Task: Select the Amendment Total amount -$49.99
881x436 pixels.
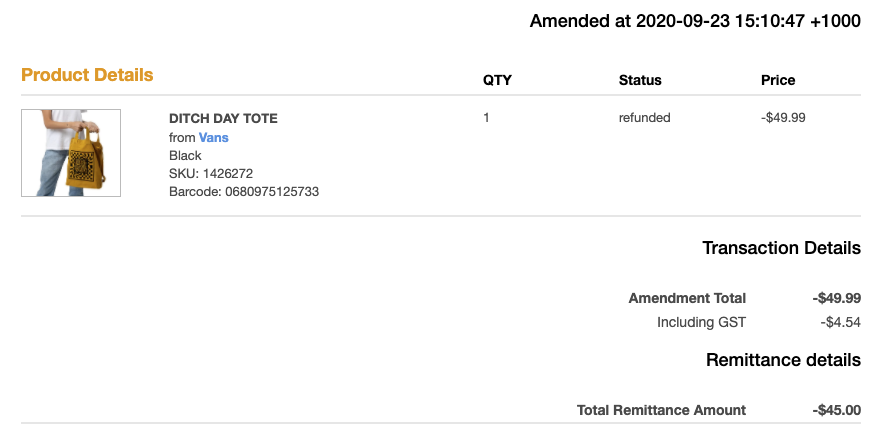Action: [836, 298]
